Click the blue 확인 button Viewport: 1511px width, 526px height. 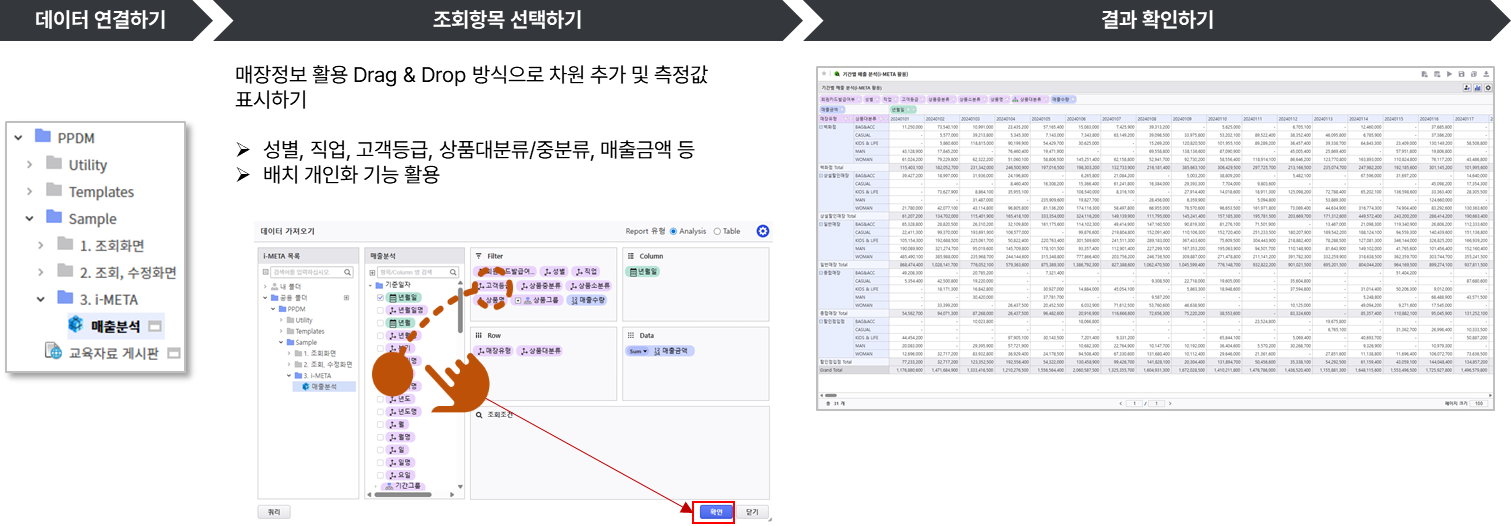coord(715,511)
